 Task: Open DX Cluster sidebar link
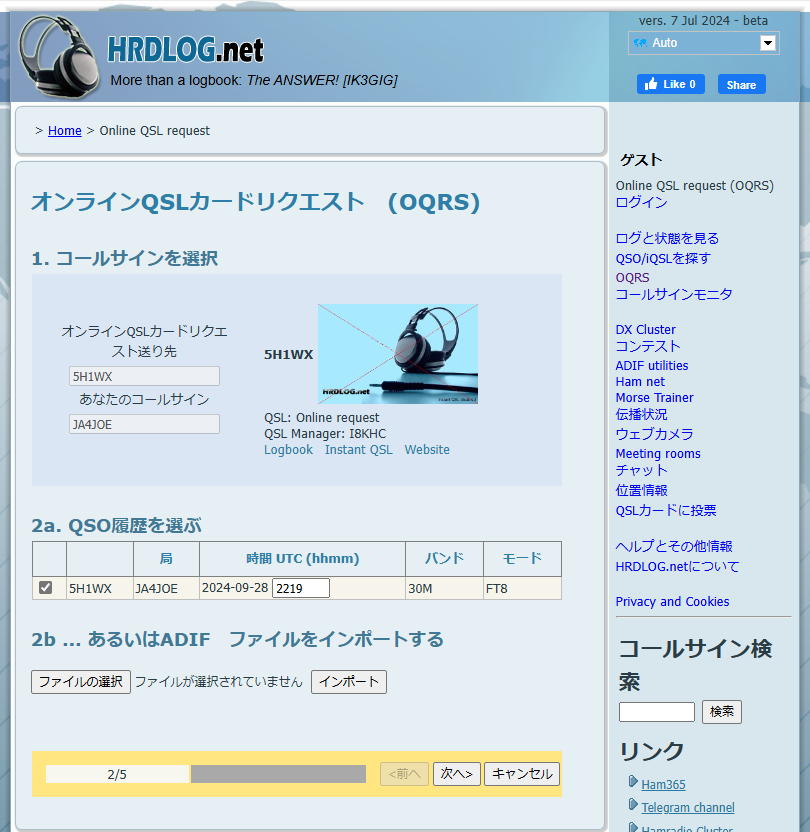[x=646, y=330]
